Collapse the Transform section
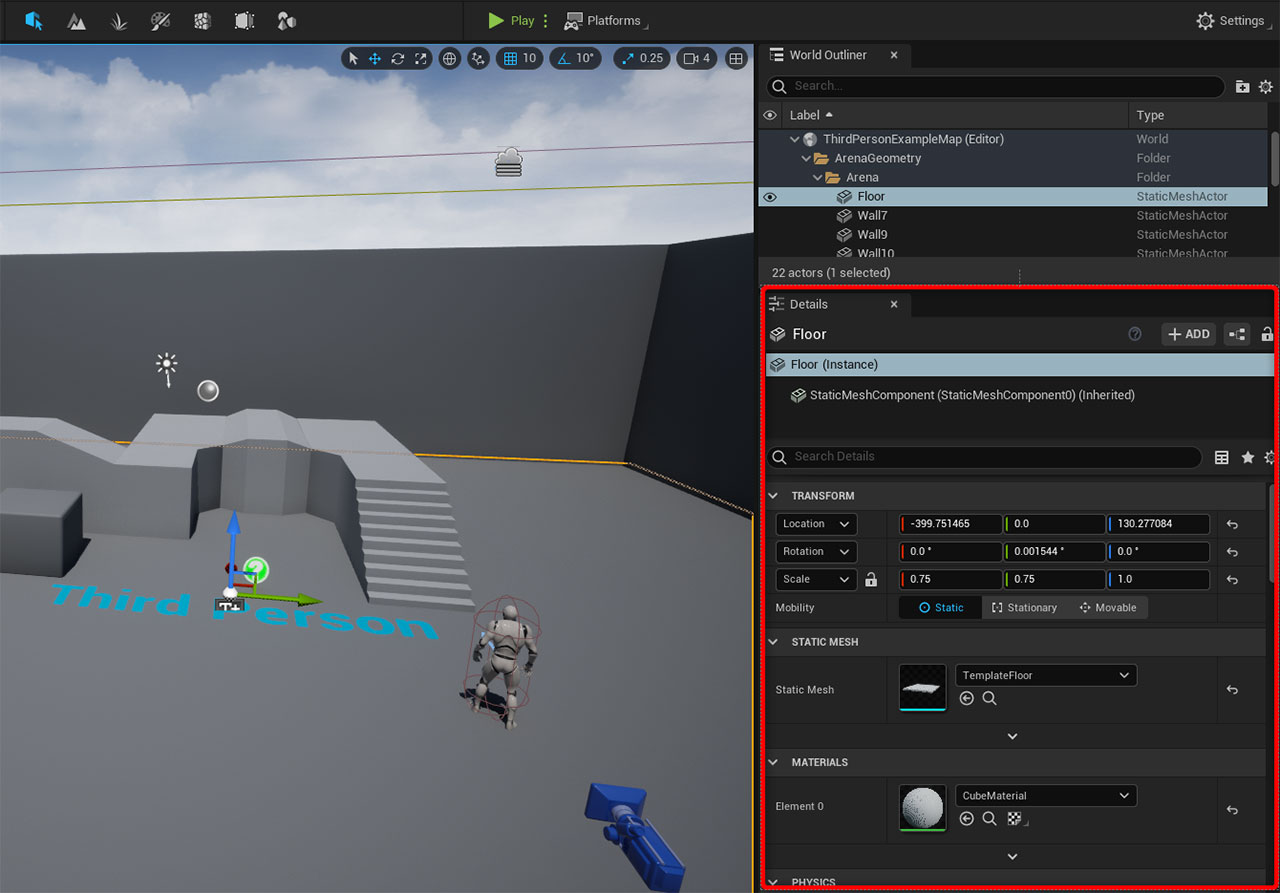 coord(773,496)
